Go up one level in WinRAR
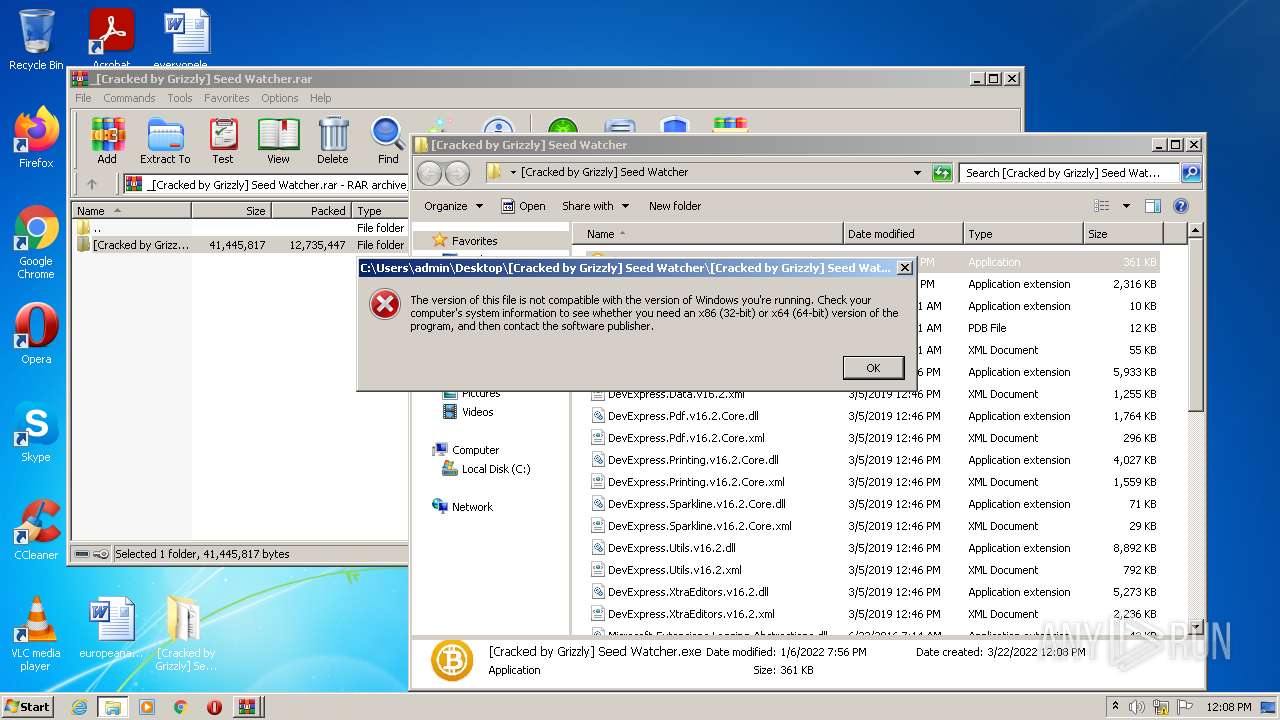Screen dimensions: 1280x720 (x=92, y=184)
